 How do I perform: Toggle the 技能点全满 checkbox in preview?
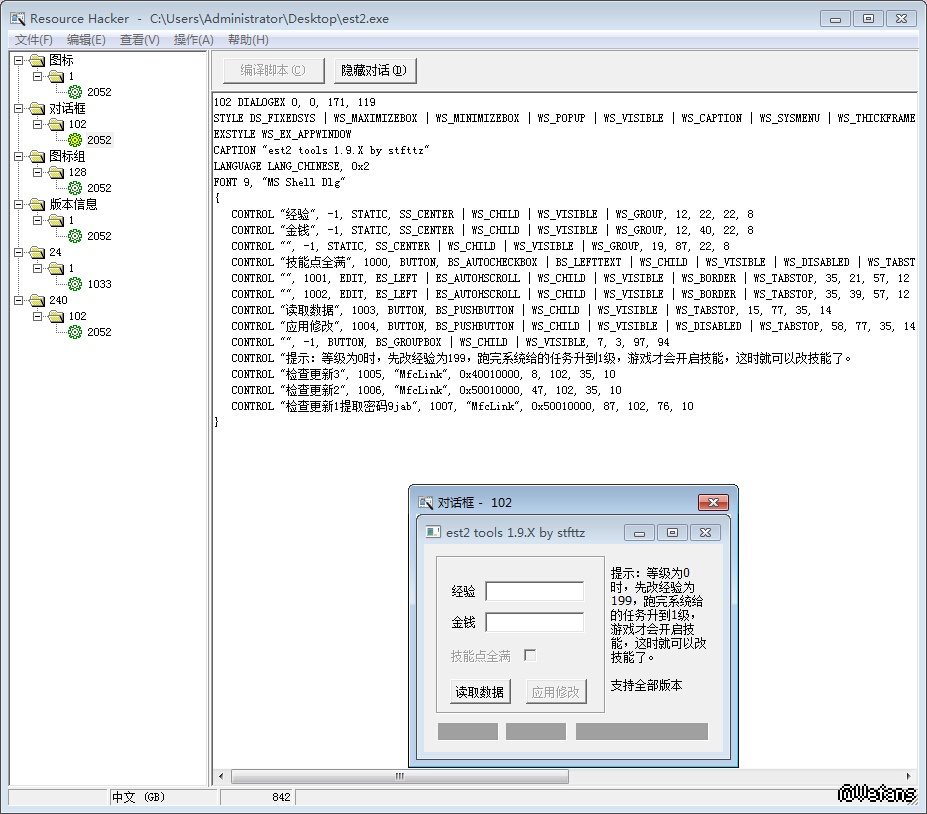click(x=530, y=656)
